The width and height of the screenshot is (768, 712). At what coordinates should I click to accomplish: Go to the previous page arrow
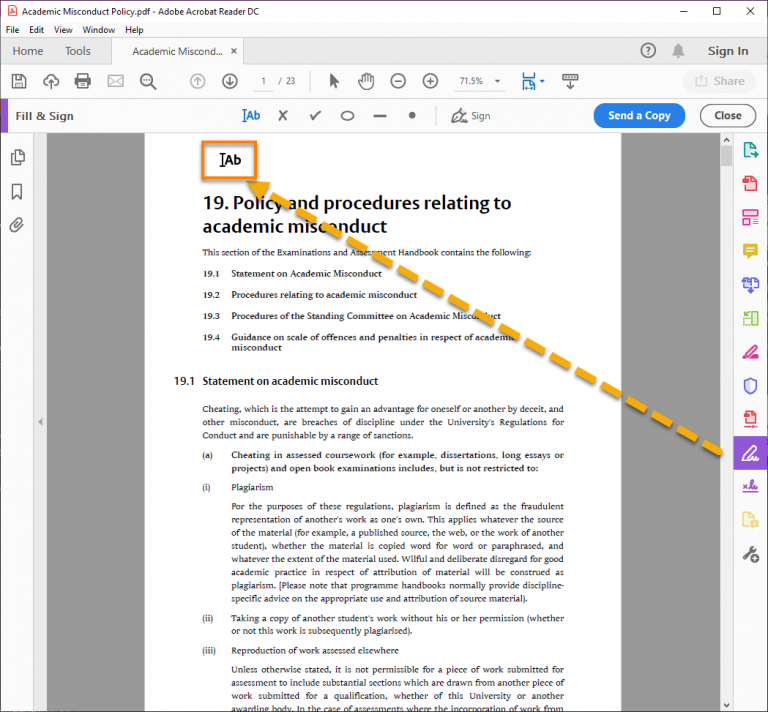(x=197, y=81)
